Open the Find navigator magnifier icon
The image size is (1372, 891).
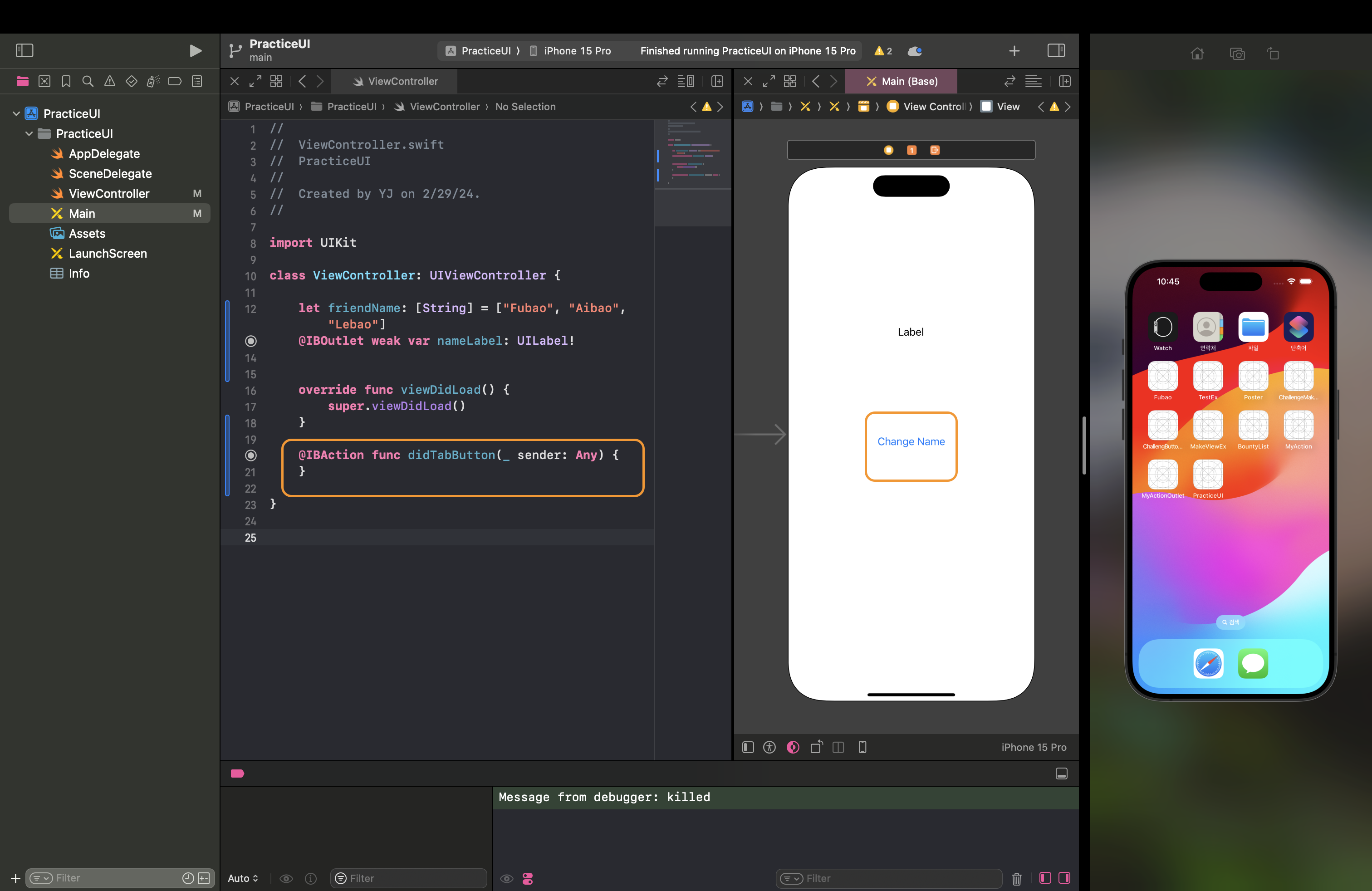pyautogui.click(x=88, y=81)
